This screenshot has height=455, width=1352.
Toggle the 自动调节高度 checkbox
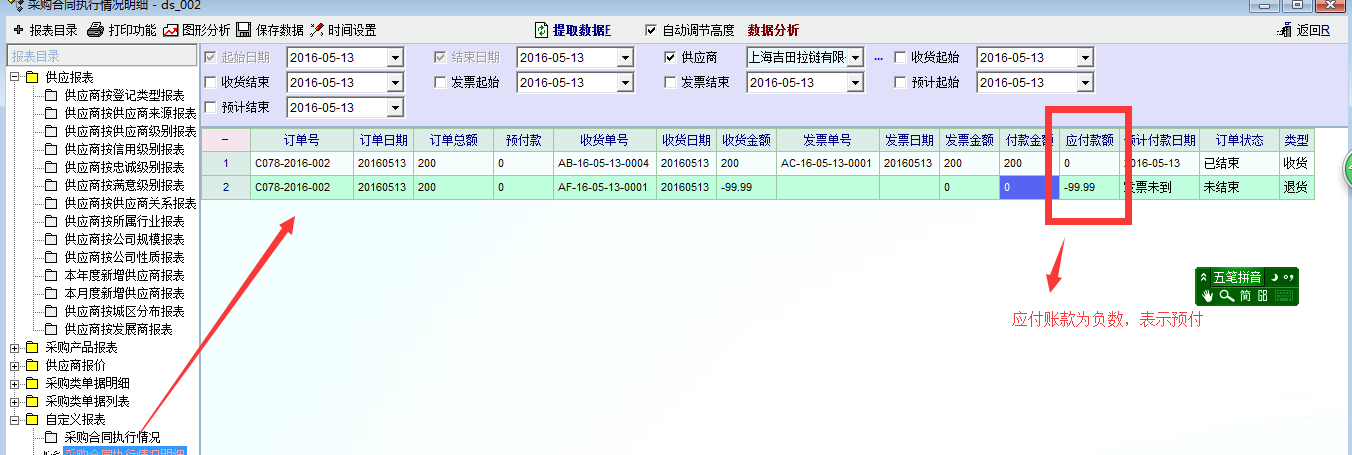(652, 30)
